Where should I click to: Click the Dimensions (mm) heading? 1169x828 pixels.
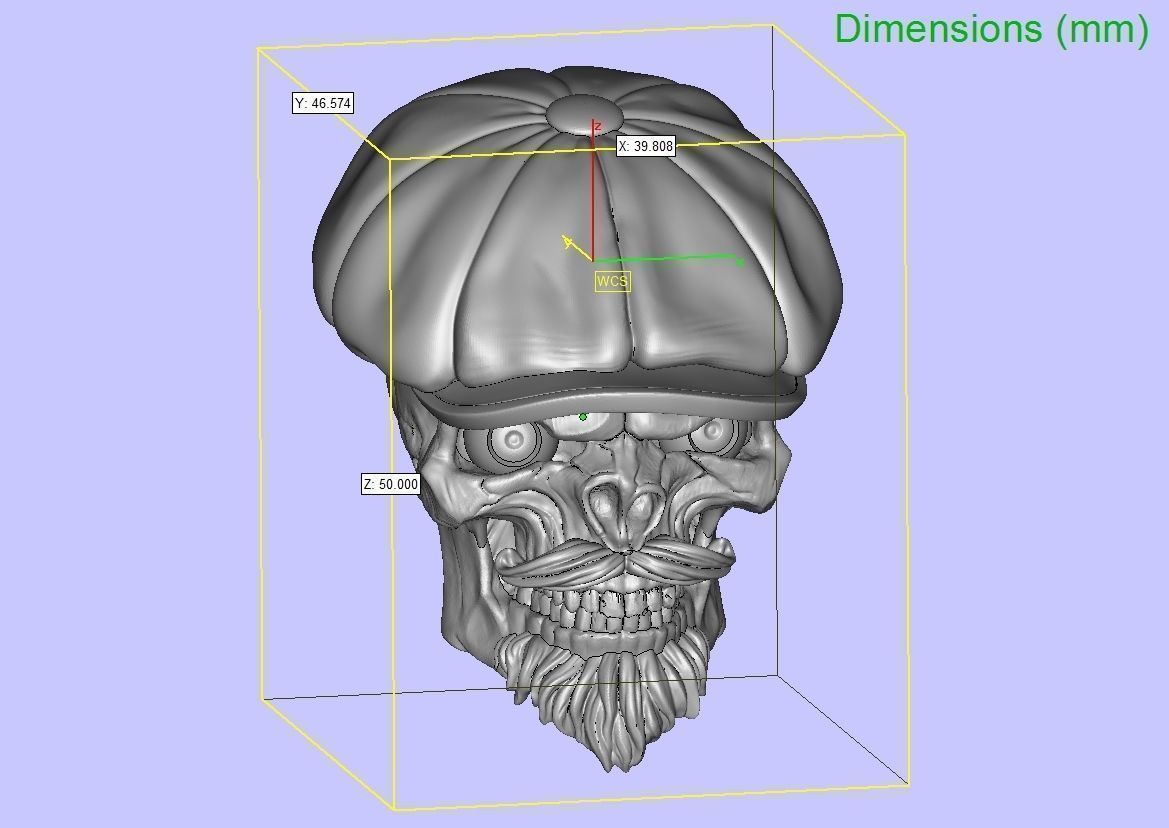click(x=992, y=29)
